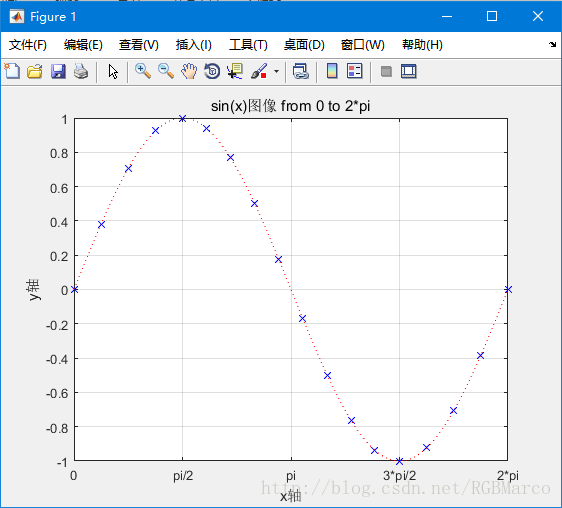
Task: Insert a Legend using the toolbar icon
Action: [x=355, y=71]
